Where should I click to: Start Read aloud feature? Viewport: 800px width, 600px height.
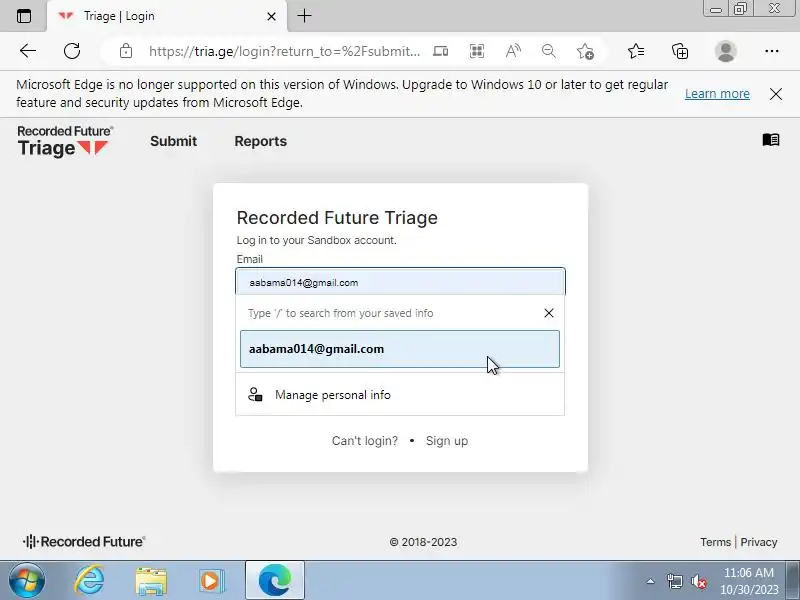point(513,51)
